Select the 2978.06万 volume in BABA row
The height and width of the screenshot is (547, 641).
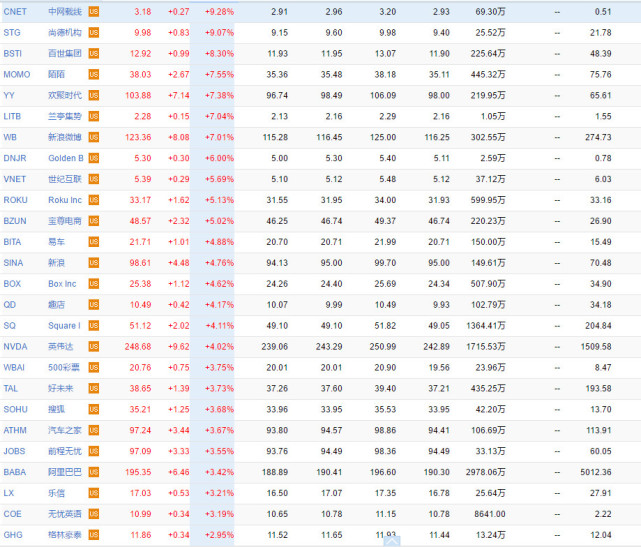pyautogui.click(x=486, y=472)
